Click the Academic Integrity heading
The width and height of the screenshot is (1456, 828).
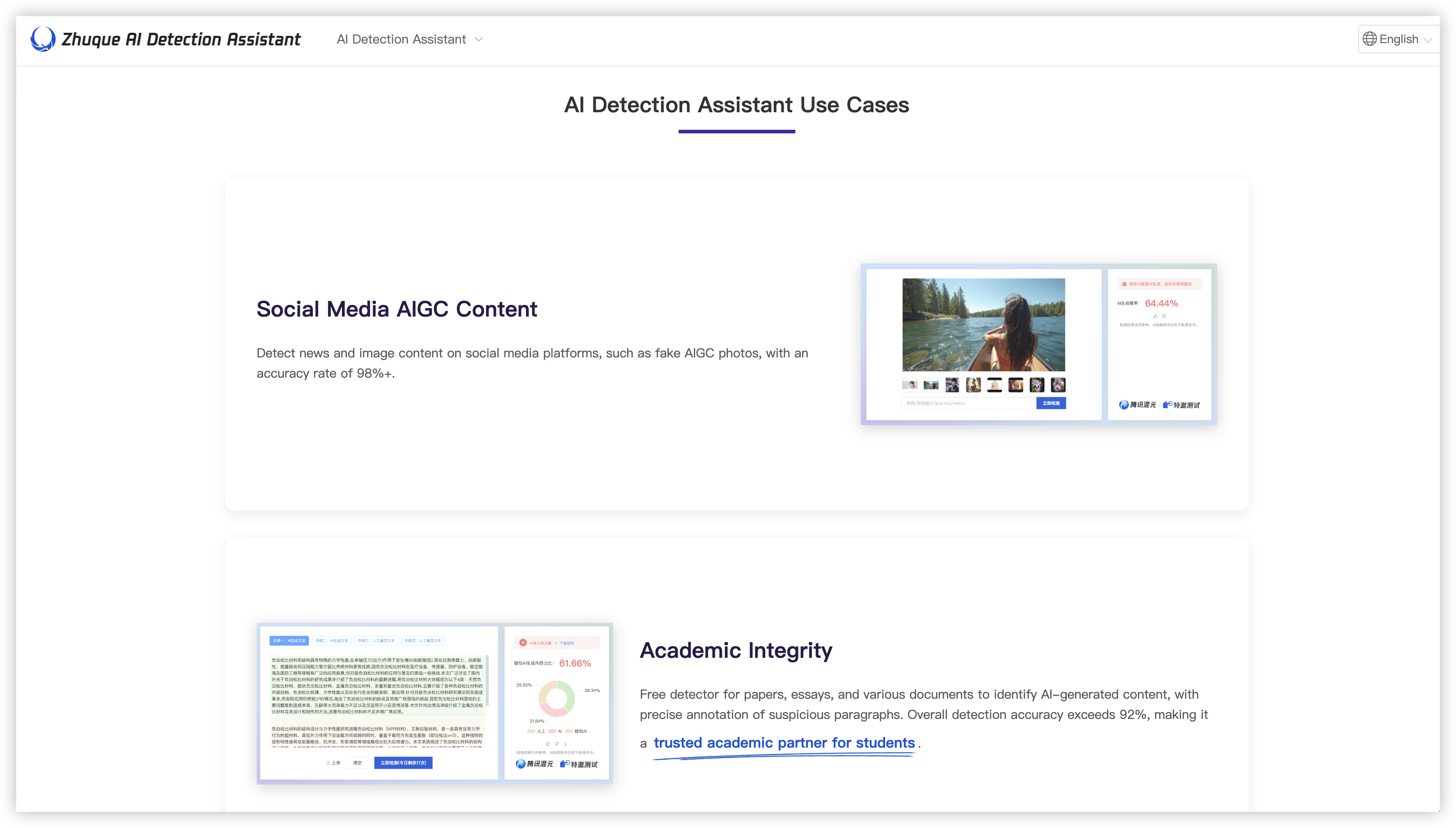(735, 650)
